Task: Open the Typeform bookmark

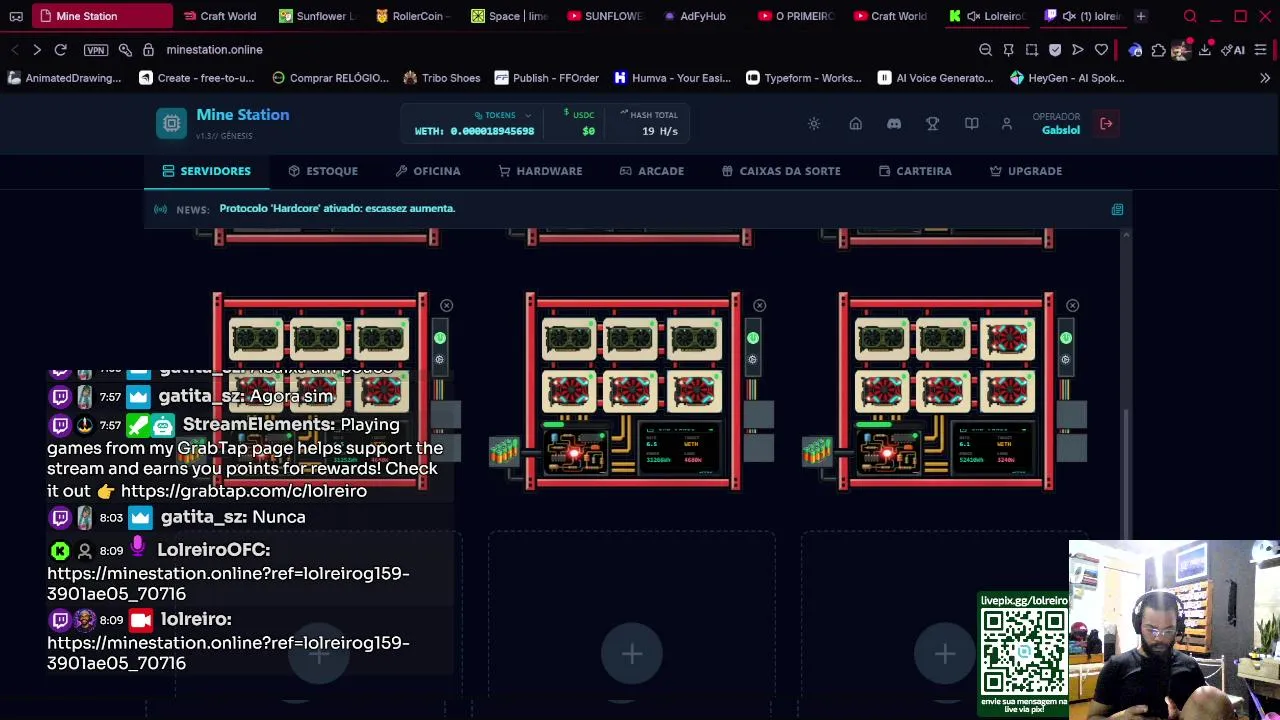Action: (803, 78)
